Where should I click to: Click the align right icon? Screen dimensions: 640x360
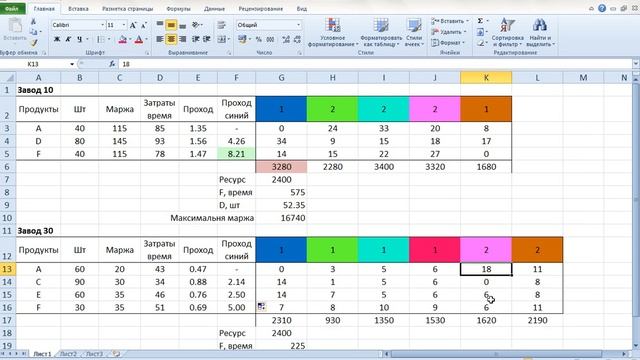[182, 39]
